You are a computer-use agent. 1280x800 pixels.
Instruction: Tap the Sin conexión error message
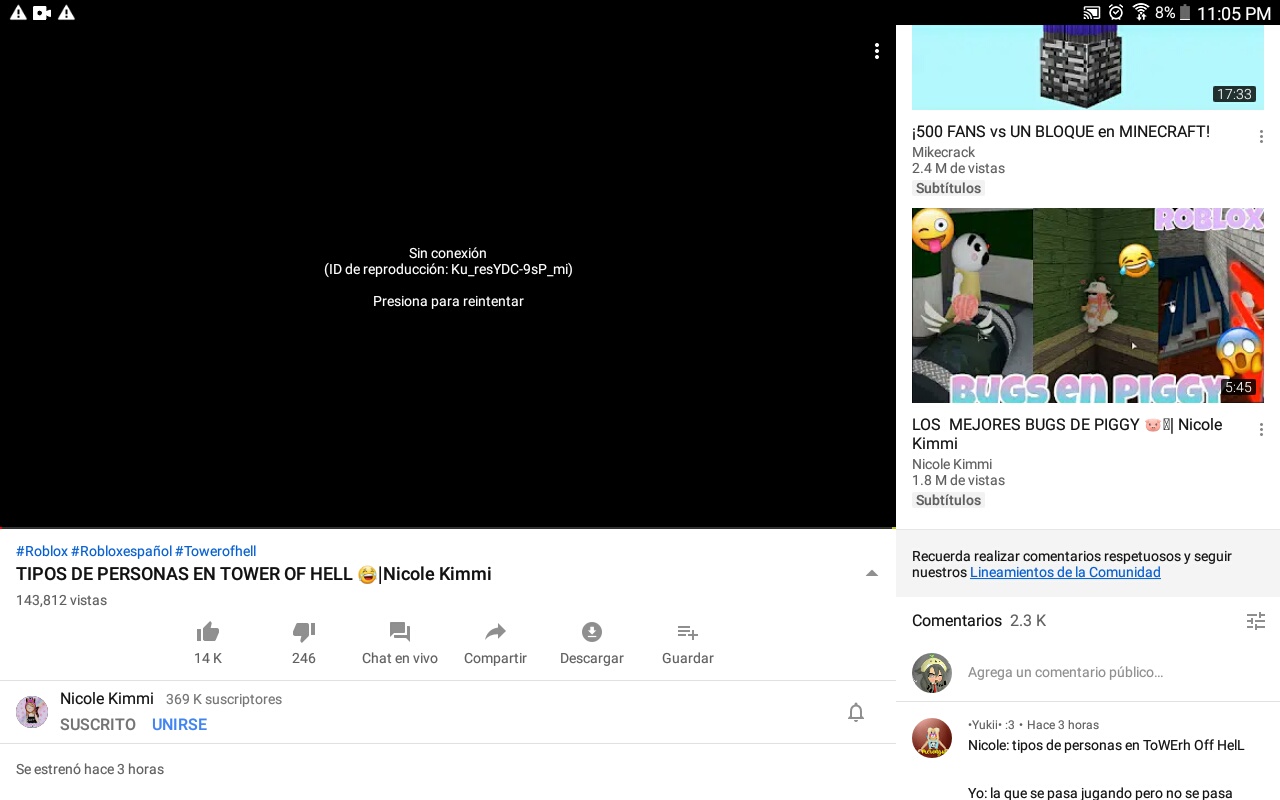click(448, 254)
